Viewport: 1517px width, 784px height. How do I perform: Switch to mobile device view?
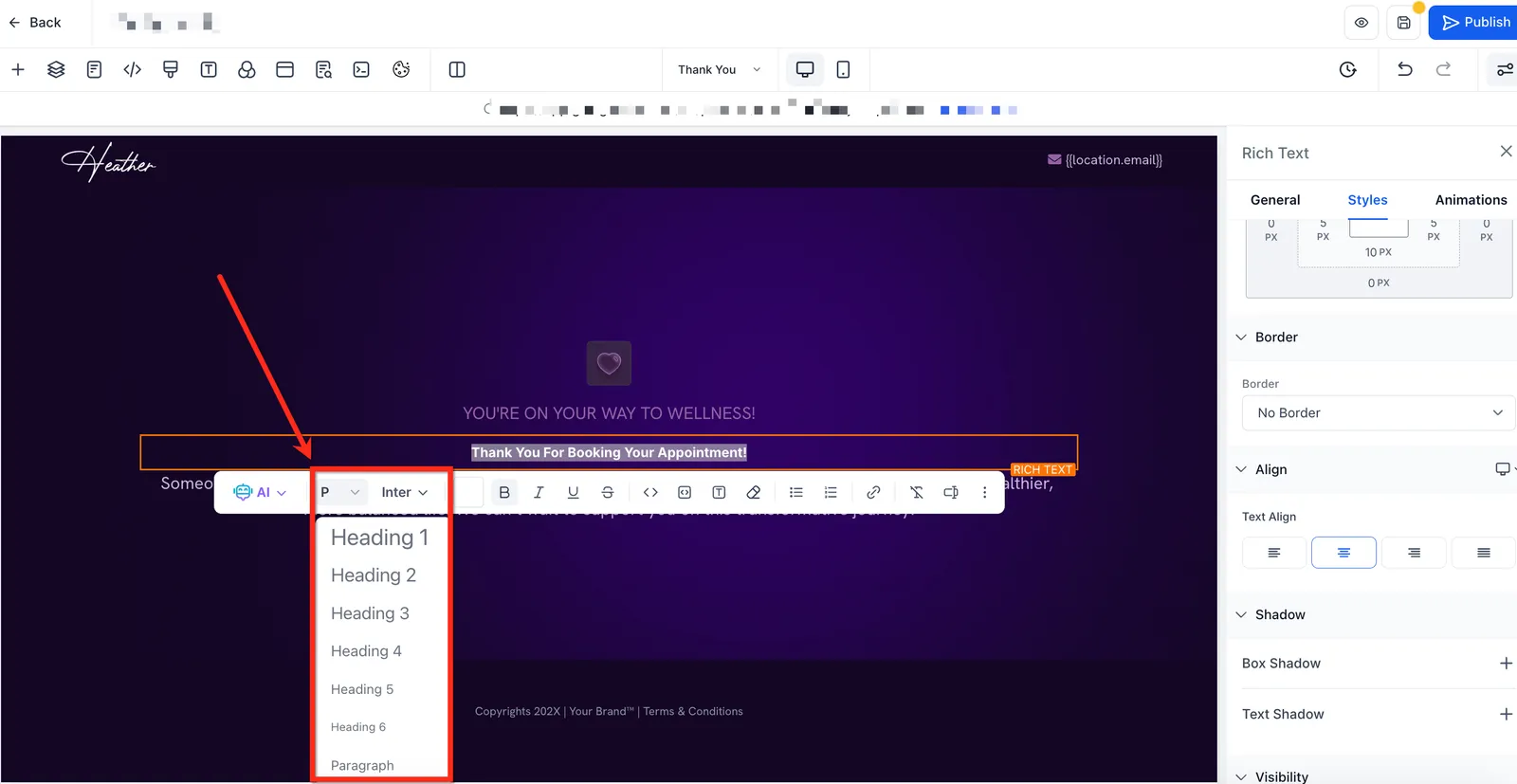pyautogui.click(x=843, y=69)
